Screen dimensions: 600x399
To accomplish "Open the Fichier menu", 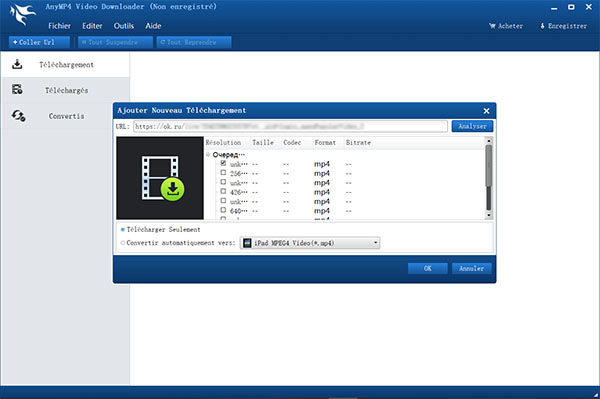I will (59, 26).
